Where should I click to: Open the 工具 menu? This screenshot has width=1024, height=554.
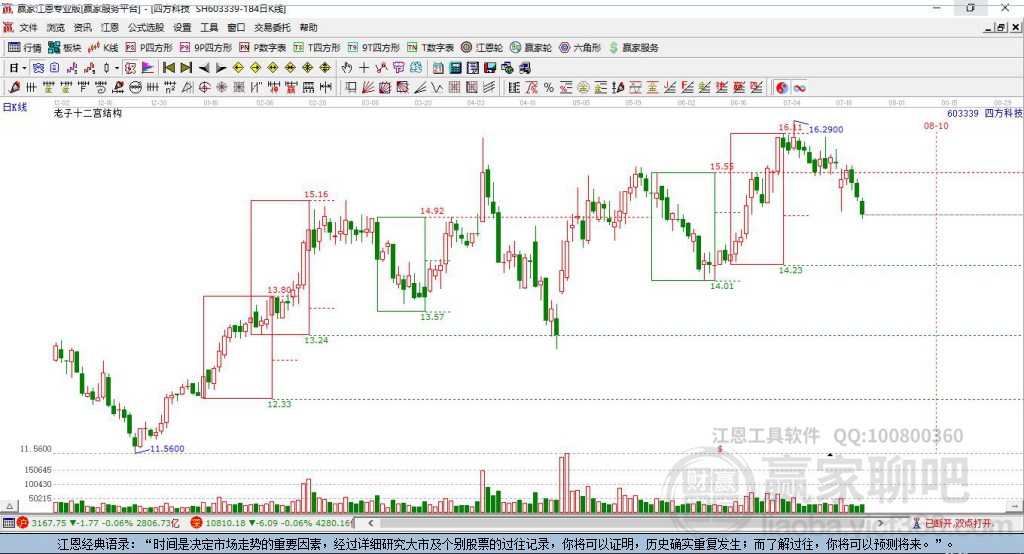(209, 27)
